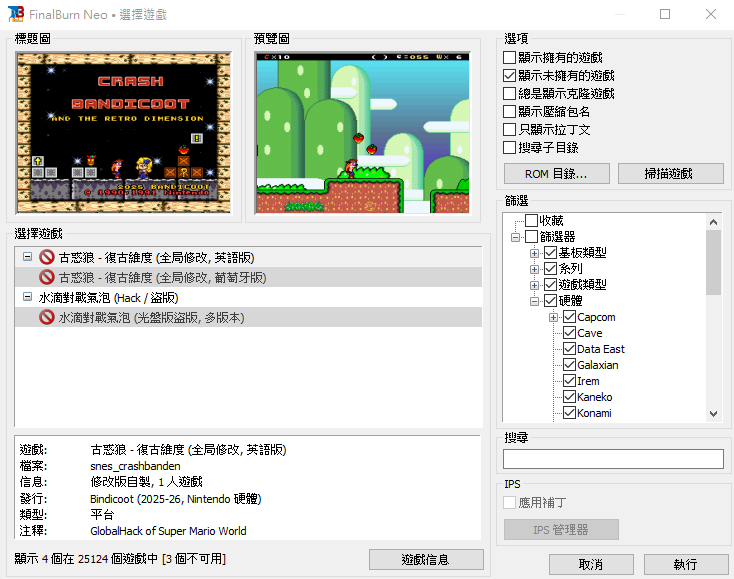Click file name snes_crashbanden text
The height and width of the screenshot is (579, 734).
pyautogui.click(x=135, y=466)
